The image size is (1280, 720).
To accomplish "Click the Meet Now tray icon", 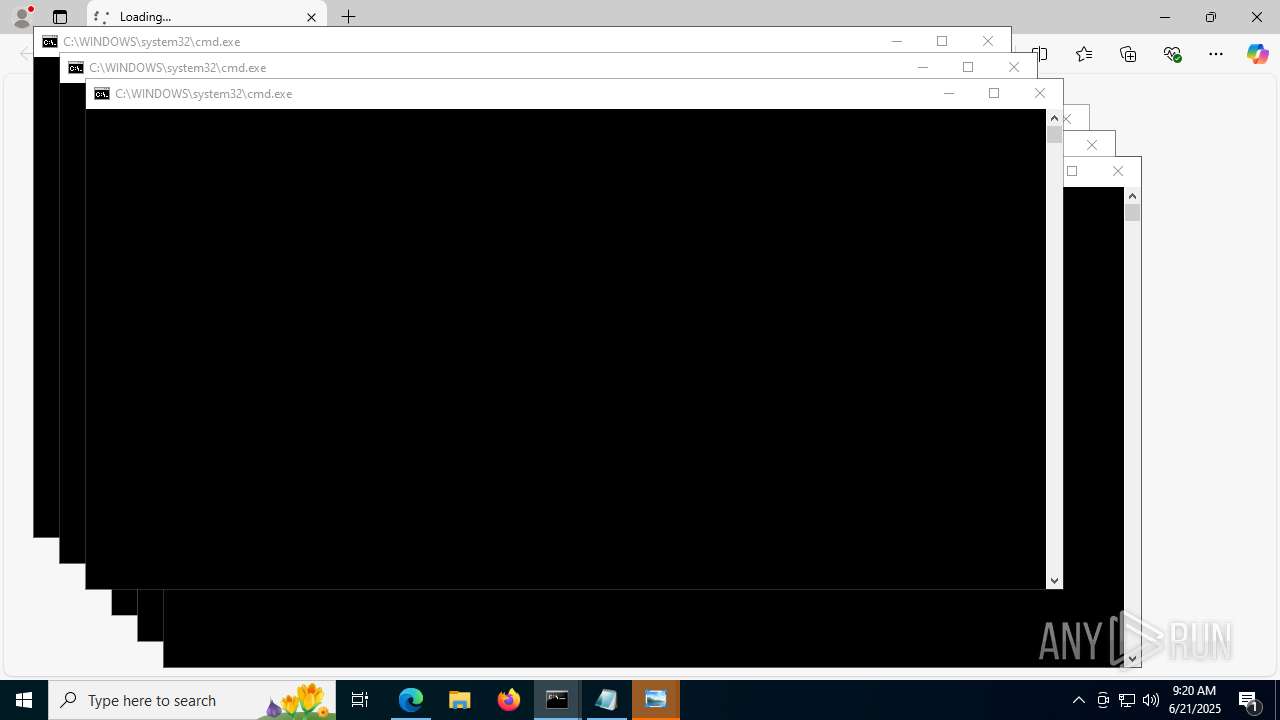I will point(1103,700).
